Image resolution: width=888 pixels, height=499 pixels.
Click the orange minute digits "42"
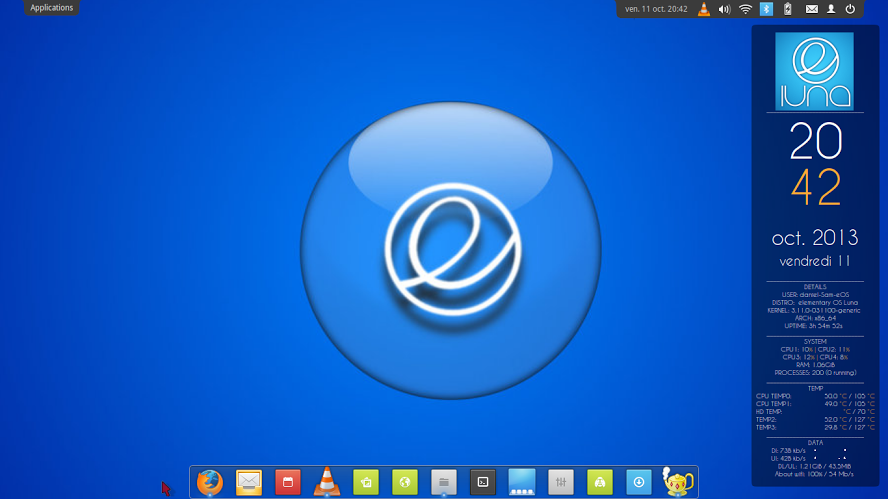pyautogui.click(x=816, y=187)
